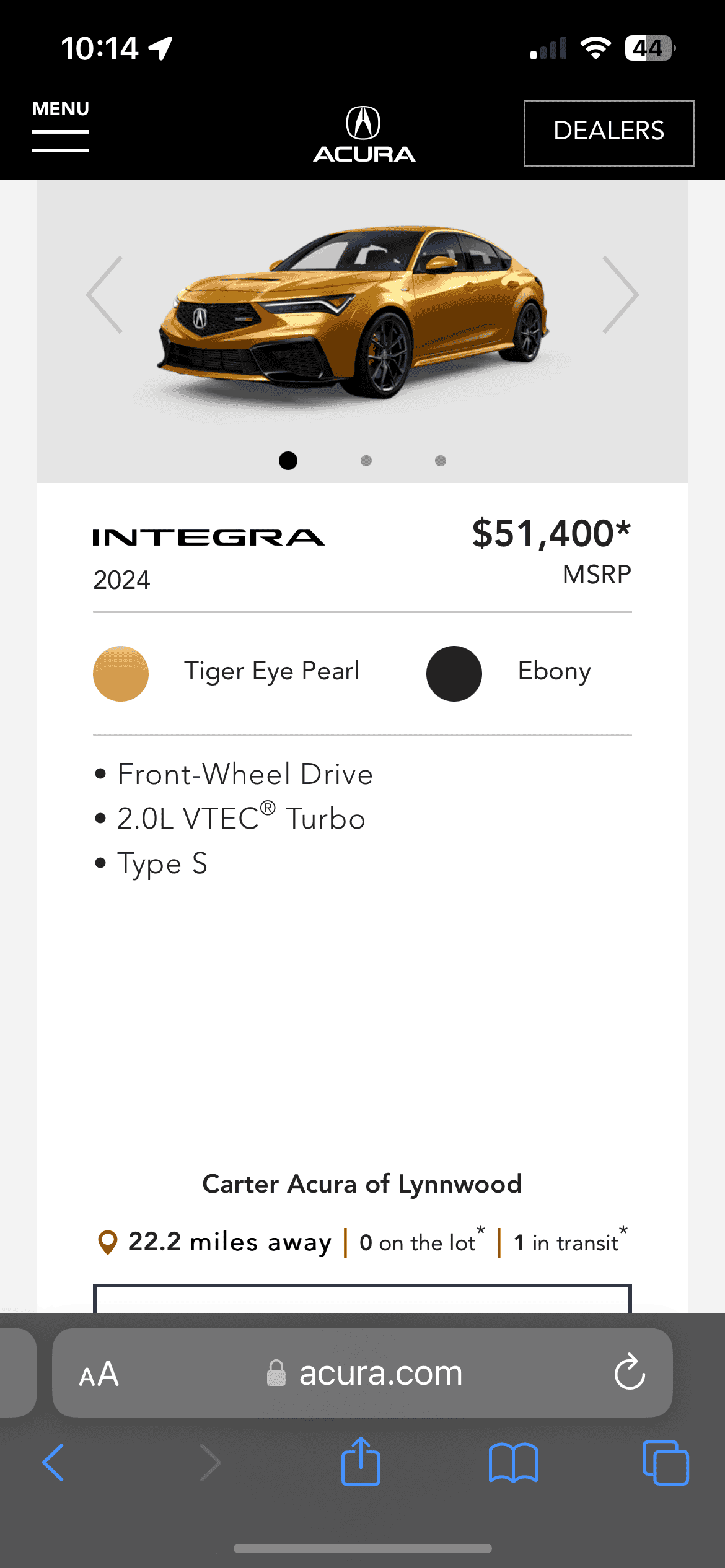Select the first carousel dot
The image size is (725, 1568).
pos(288,461)
